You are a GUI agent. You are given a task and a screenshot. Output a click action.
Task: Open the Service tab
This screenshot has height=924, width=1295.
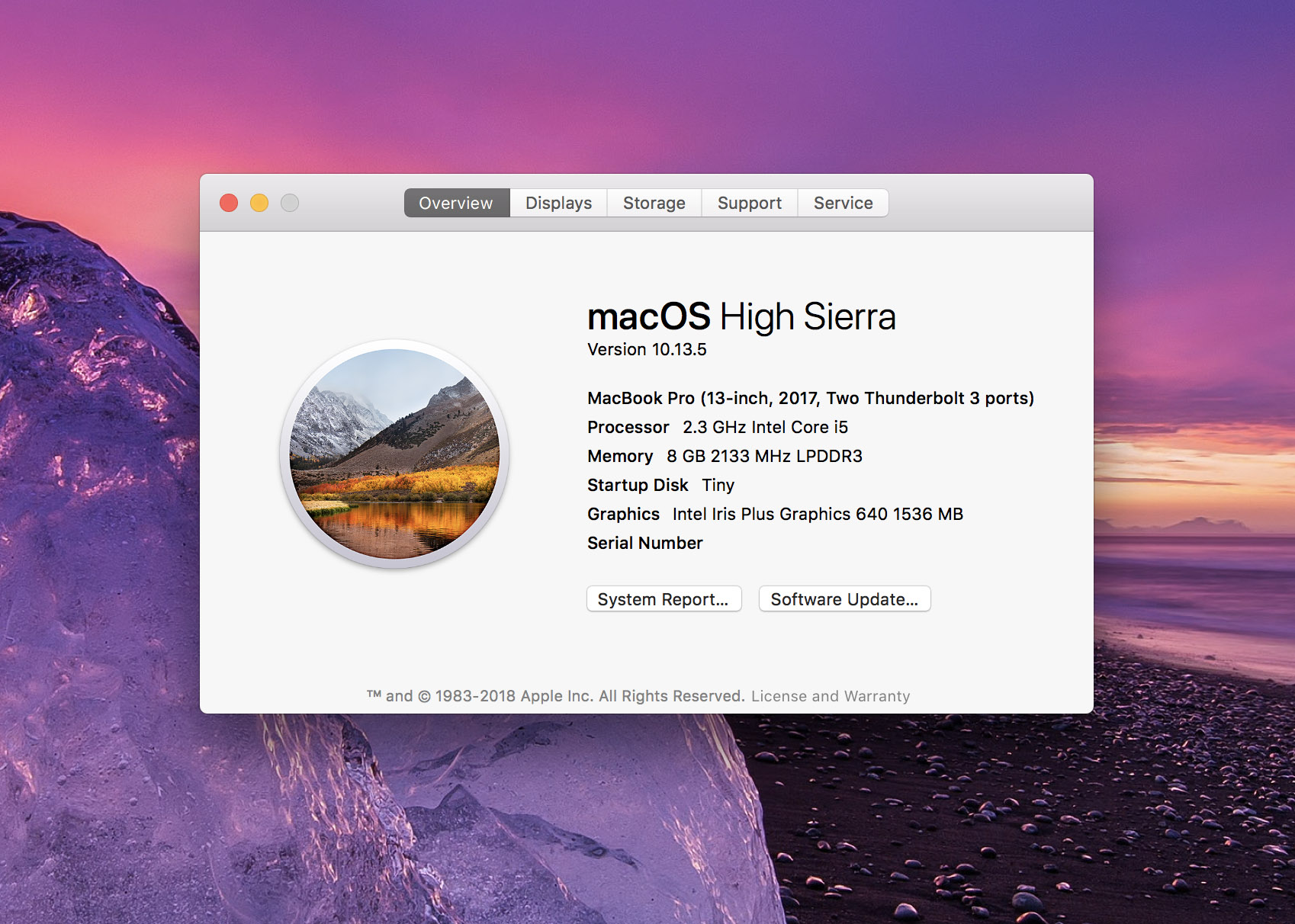[843, 203]
